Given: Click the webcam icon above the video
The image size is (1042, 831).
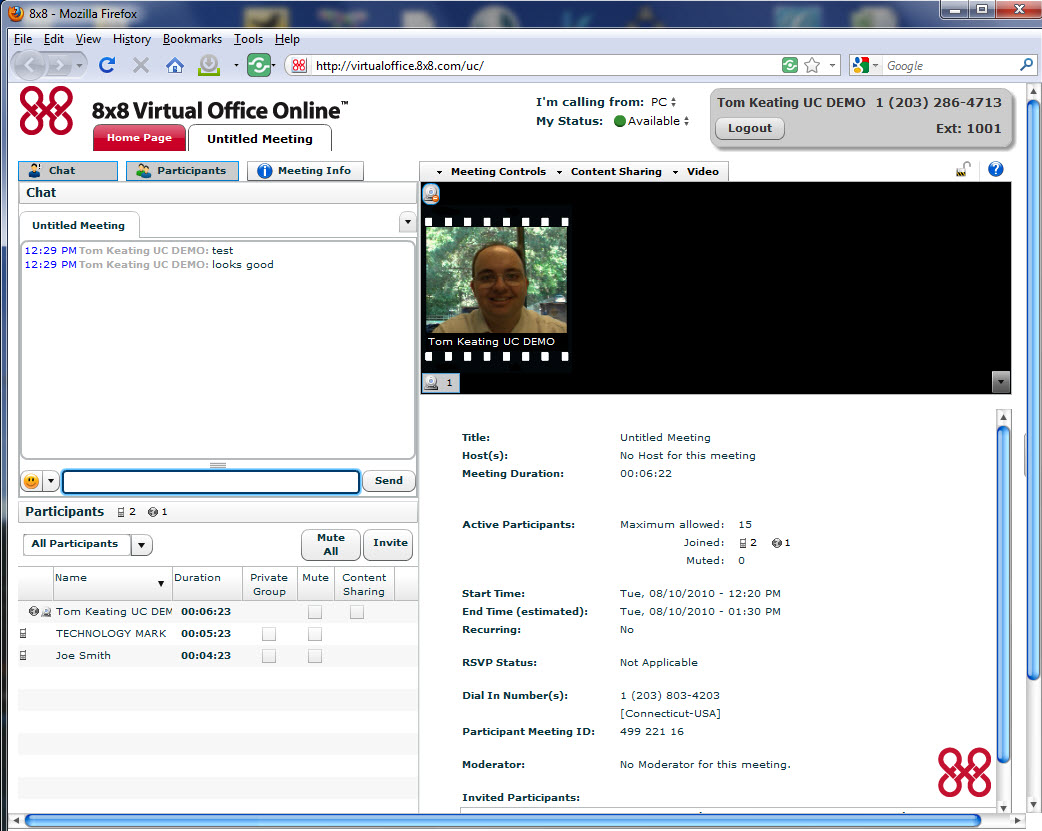Looking at the screenshot, I should (431, 194).
